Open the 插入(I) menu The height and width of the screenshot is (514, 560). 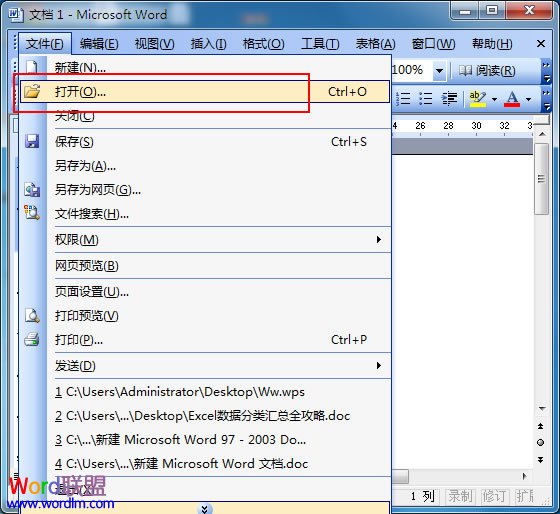click(209, 44)
